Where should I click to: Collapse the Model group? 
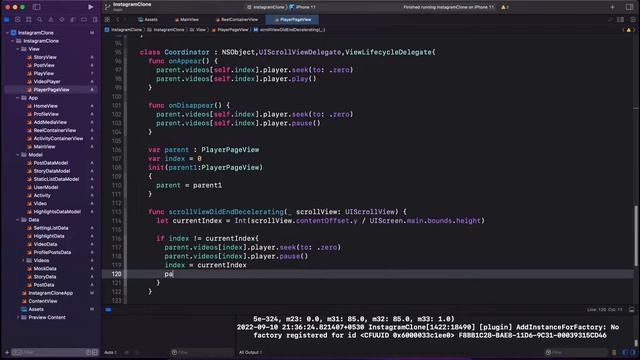point(18,155)
